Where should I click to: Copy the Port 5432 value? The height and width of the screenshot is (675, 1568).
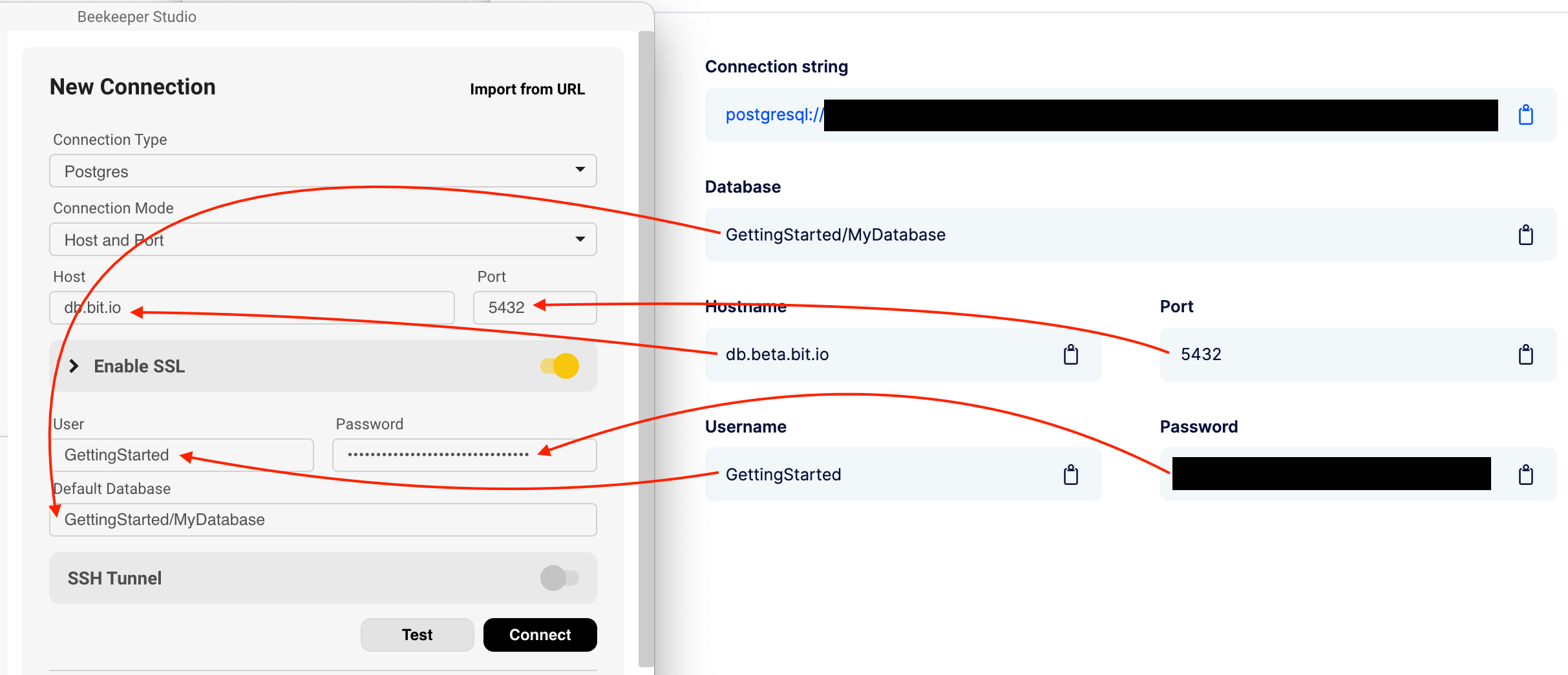(x=1525, y=354)
